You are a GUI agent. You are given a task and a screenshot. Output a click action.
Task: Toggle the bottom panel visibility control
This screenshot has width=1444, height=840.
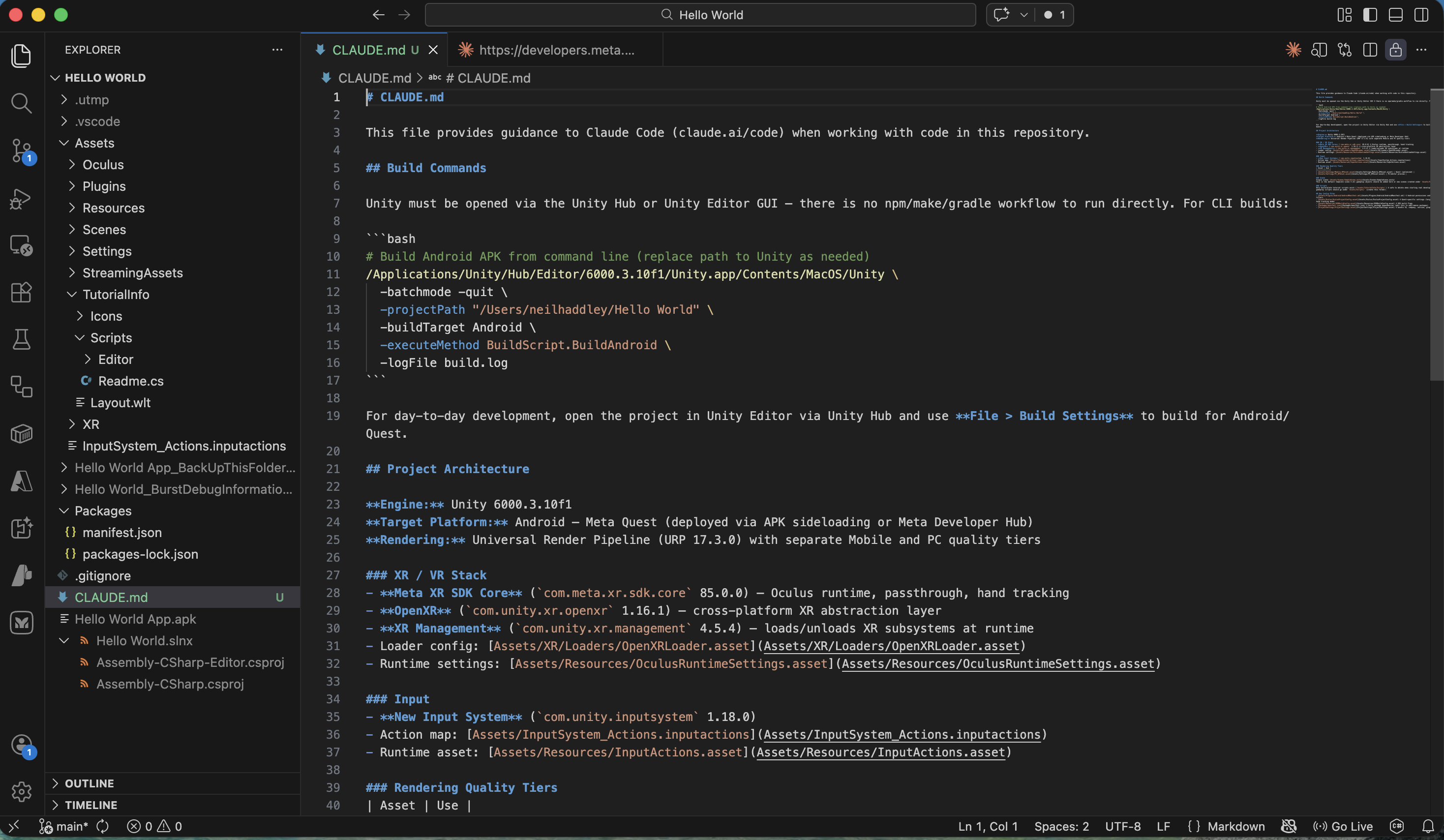(x=1395, y=15)
